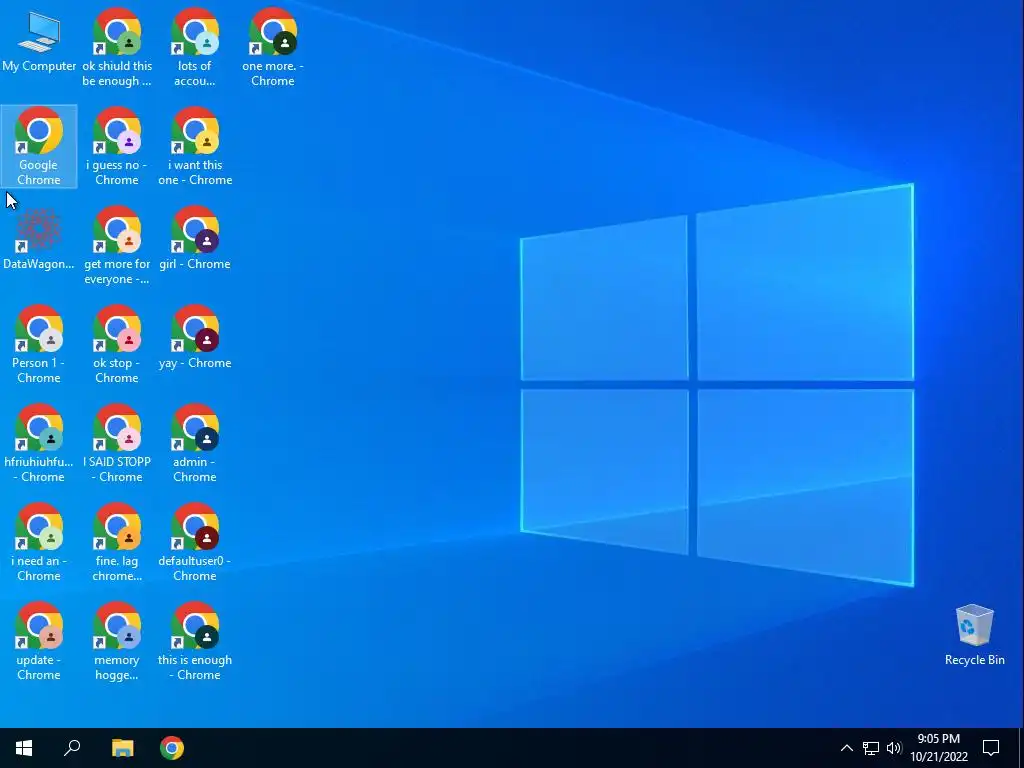Open the clock showing 9:05 PM
The image size is (1024, 768).
click(x=938, y=748)
